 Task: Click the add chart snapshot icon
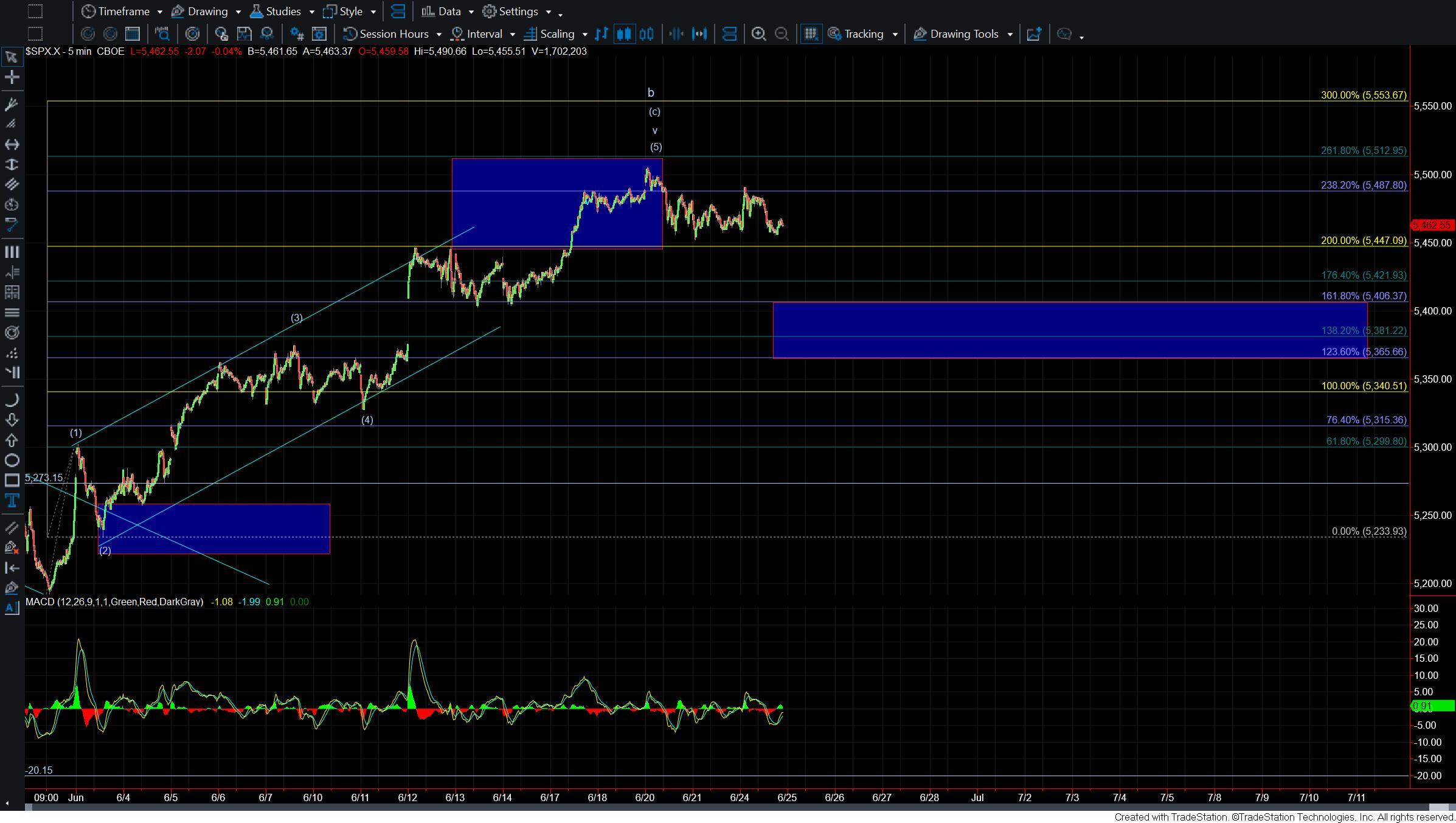click(x=1034, y=34)
